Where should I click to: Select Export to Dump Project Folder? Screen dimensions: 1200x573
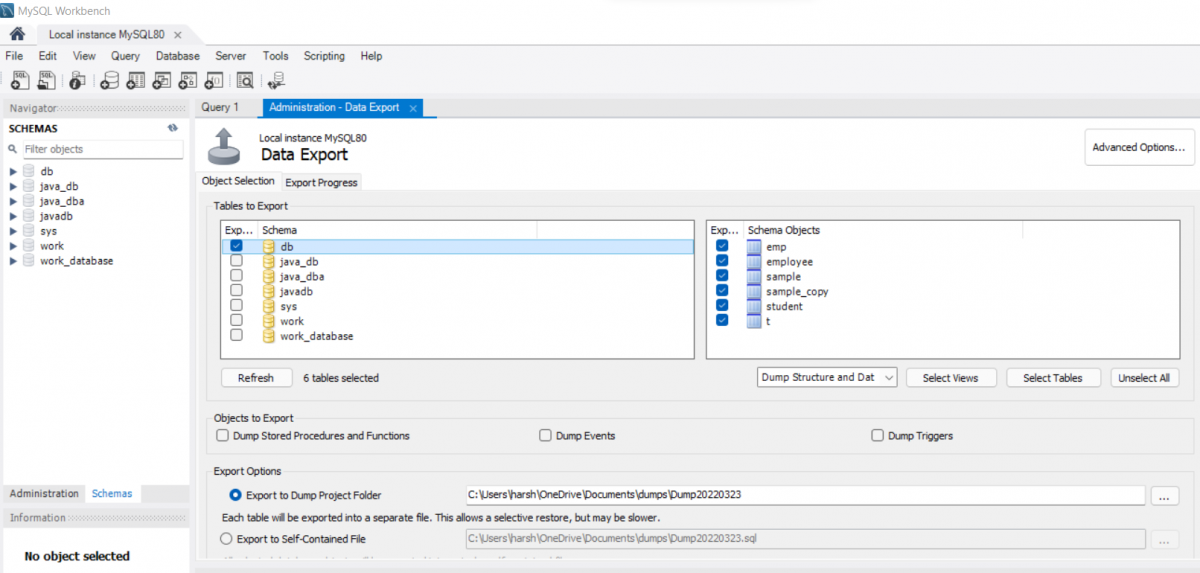pyautogui.click(x=236, y=494)
